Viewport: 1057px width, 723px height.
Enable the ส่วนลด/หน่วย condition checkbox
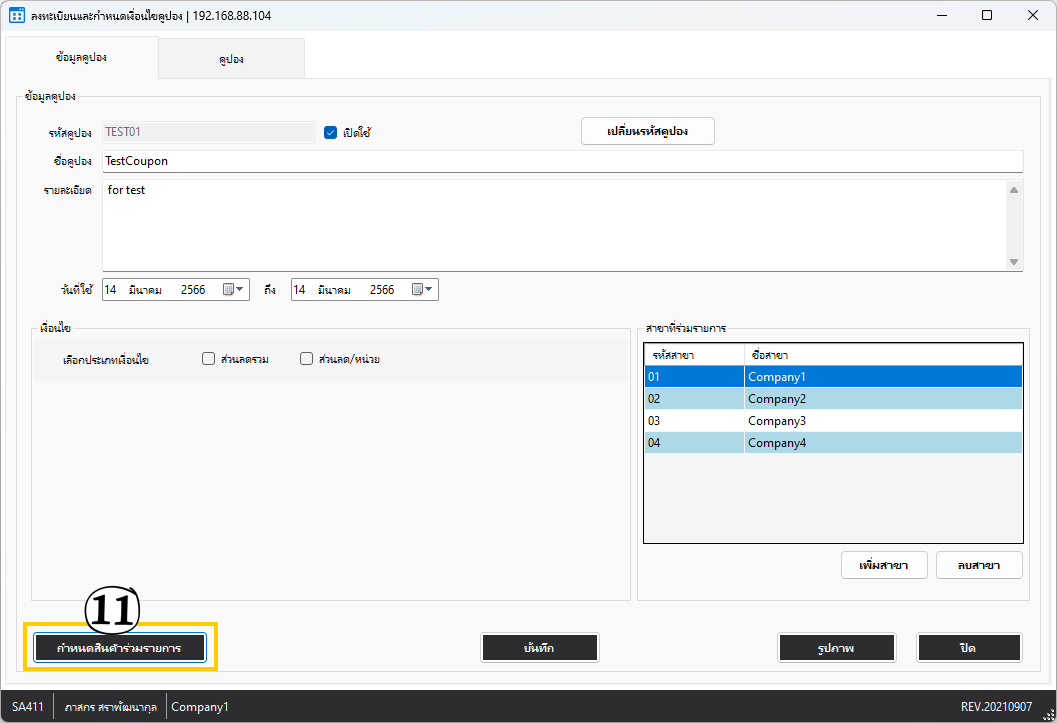coord(307,359)
